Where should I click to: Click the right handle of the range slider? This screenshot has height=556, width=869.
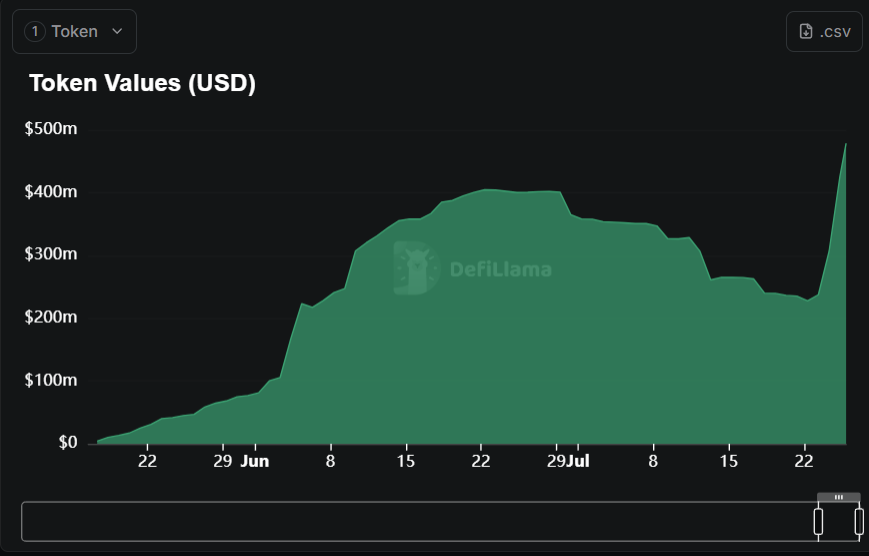pos(859,522)
